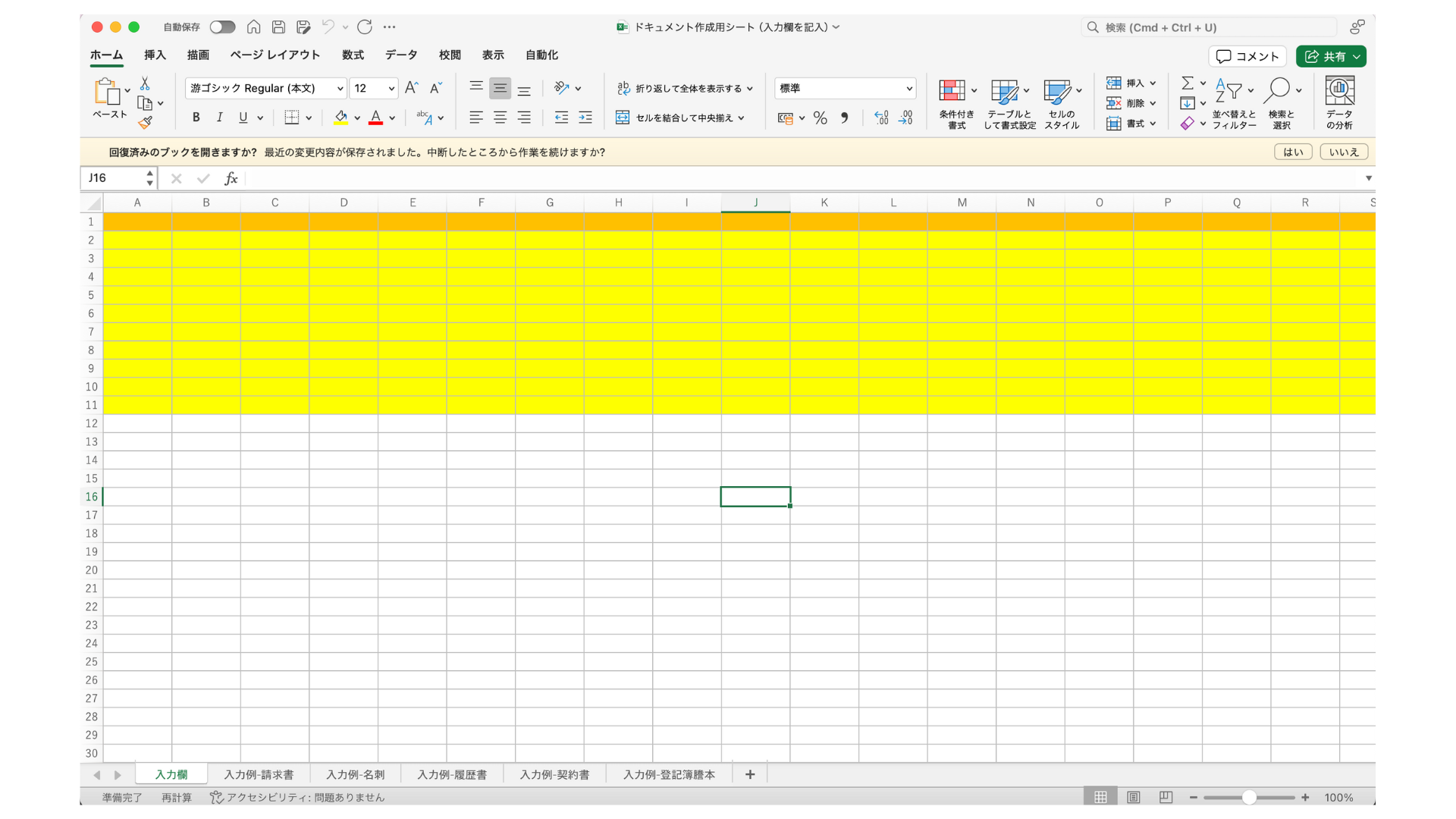Click the zoom slider handle
Viewport: 1456px width, 819px height.
point(1249,797)
